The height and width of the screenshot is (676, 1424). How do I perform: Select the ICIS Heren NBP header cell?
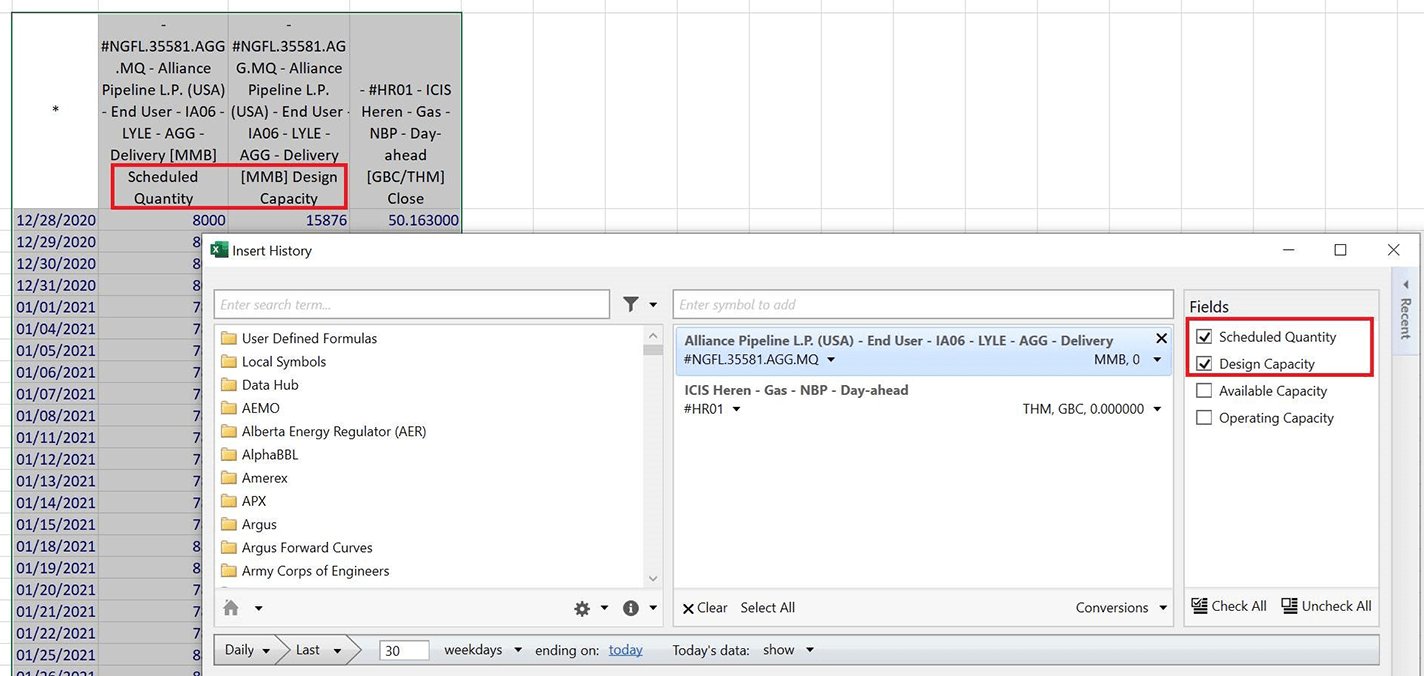click(x=405, y=112)
